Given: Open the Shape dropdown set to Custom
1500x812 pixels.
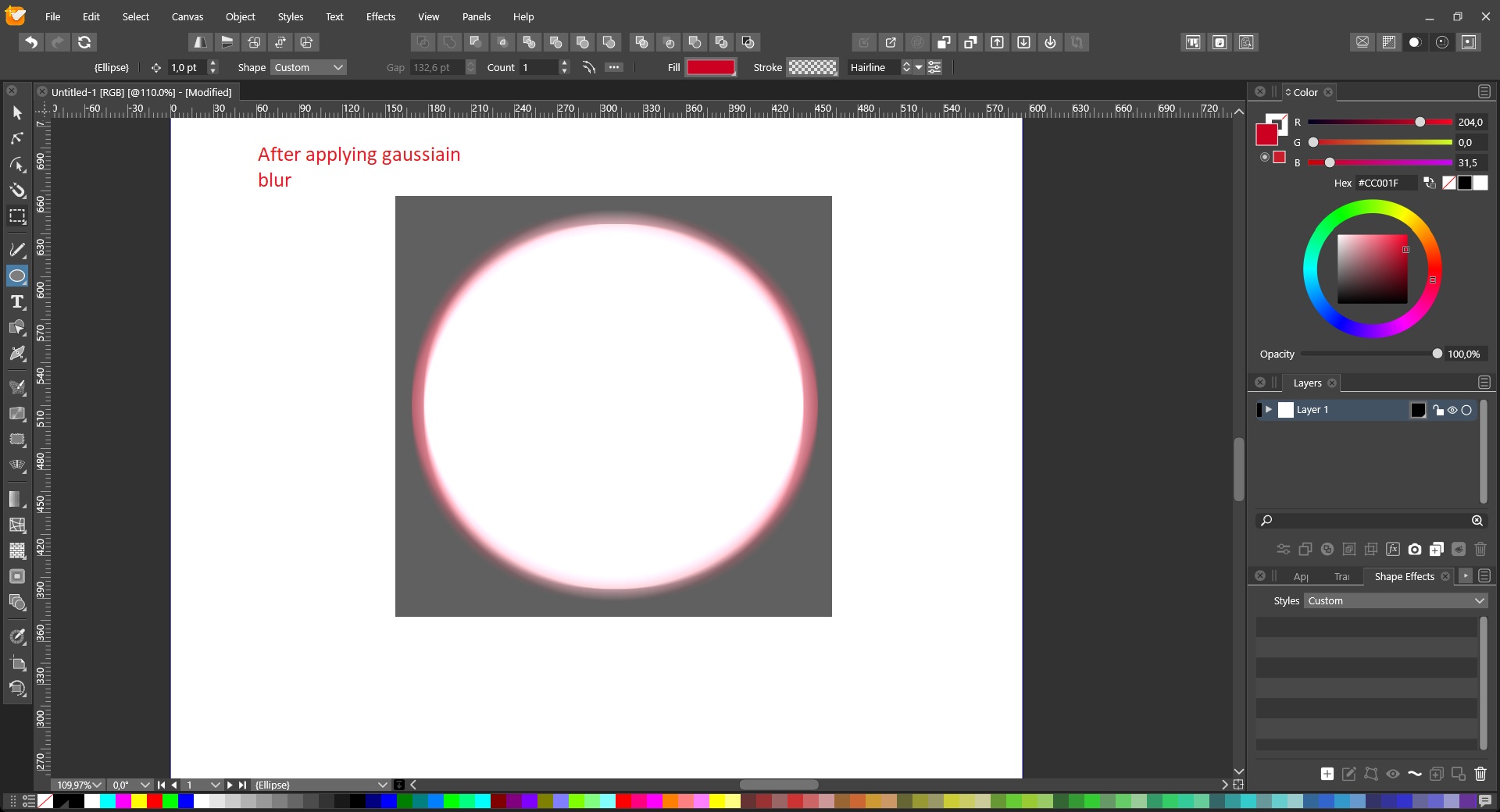Looking at the screenshot, I should [x=309, y=68].
